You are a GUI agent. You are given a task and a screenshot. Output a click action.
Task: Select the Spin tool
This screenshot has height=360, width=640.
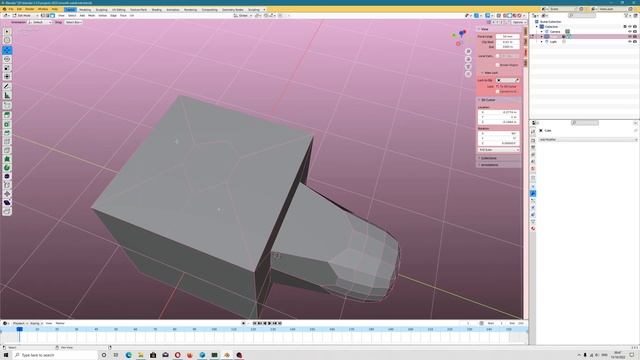point(7,168)
